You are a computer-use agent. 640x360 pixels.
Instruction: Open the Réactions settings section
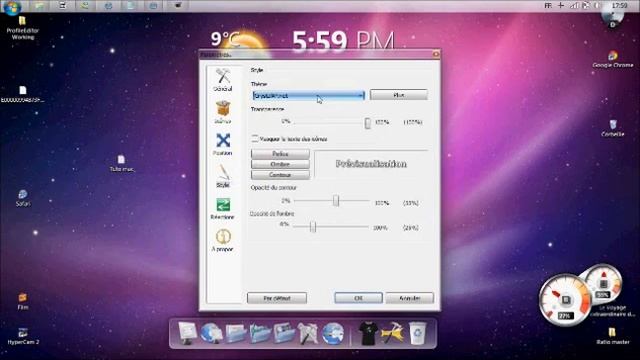pyautogui.click(x=223, y=208)
